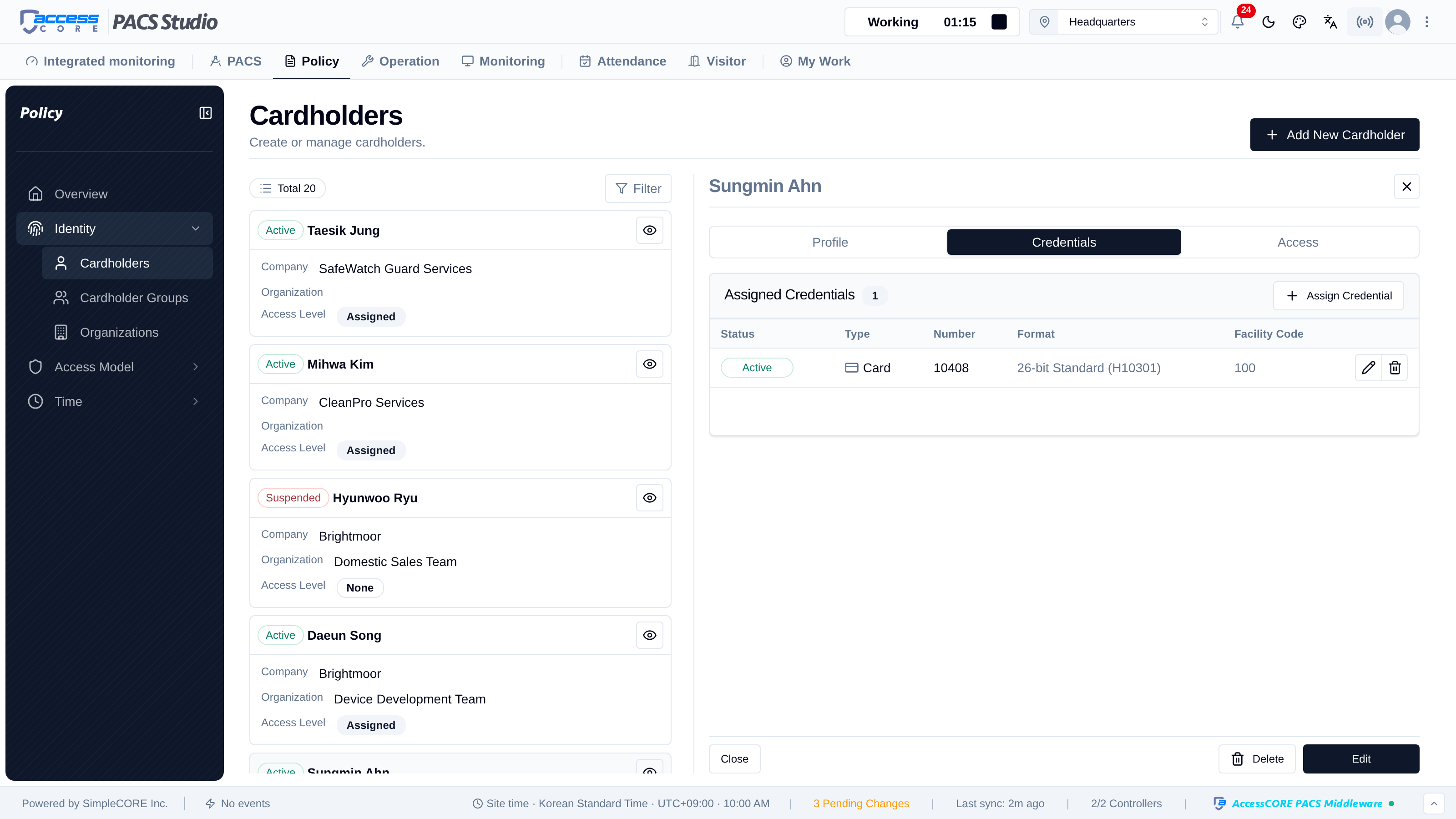Delete the credential row trash icon
This screenshot has height=819, width=1456.
click(1395, 368)
